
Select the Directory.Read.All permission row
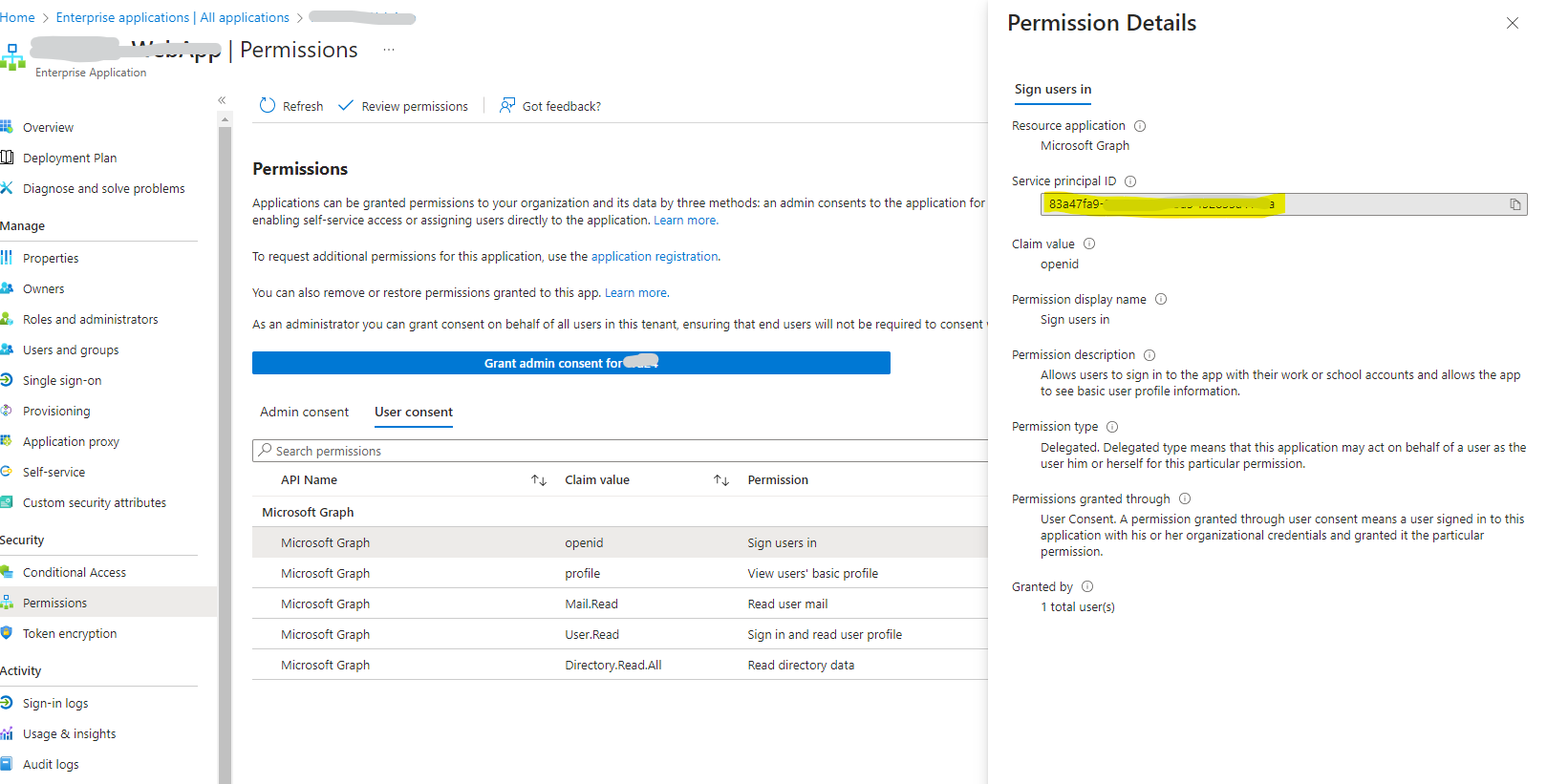coord(620,665)
